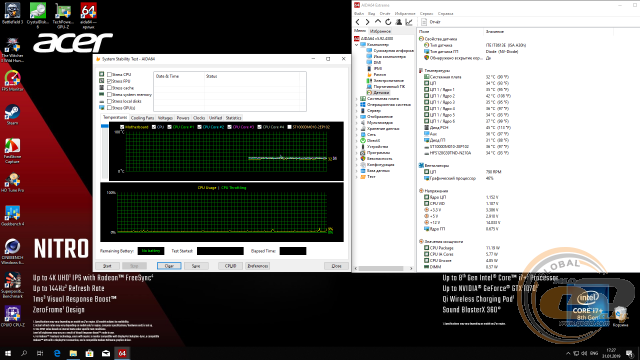640x360 pixels.
Task: Open the user icon in AIDA64 toolbar
Action: 399,22
